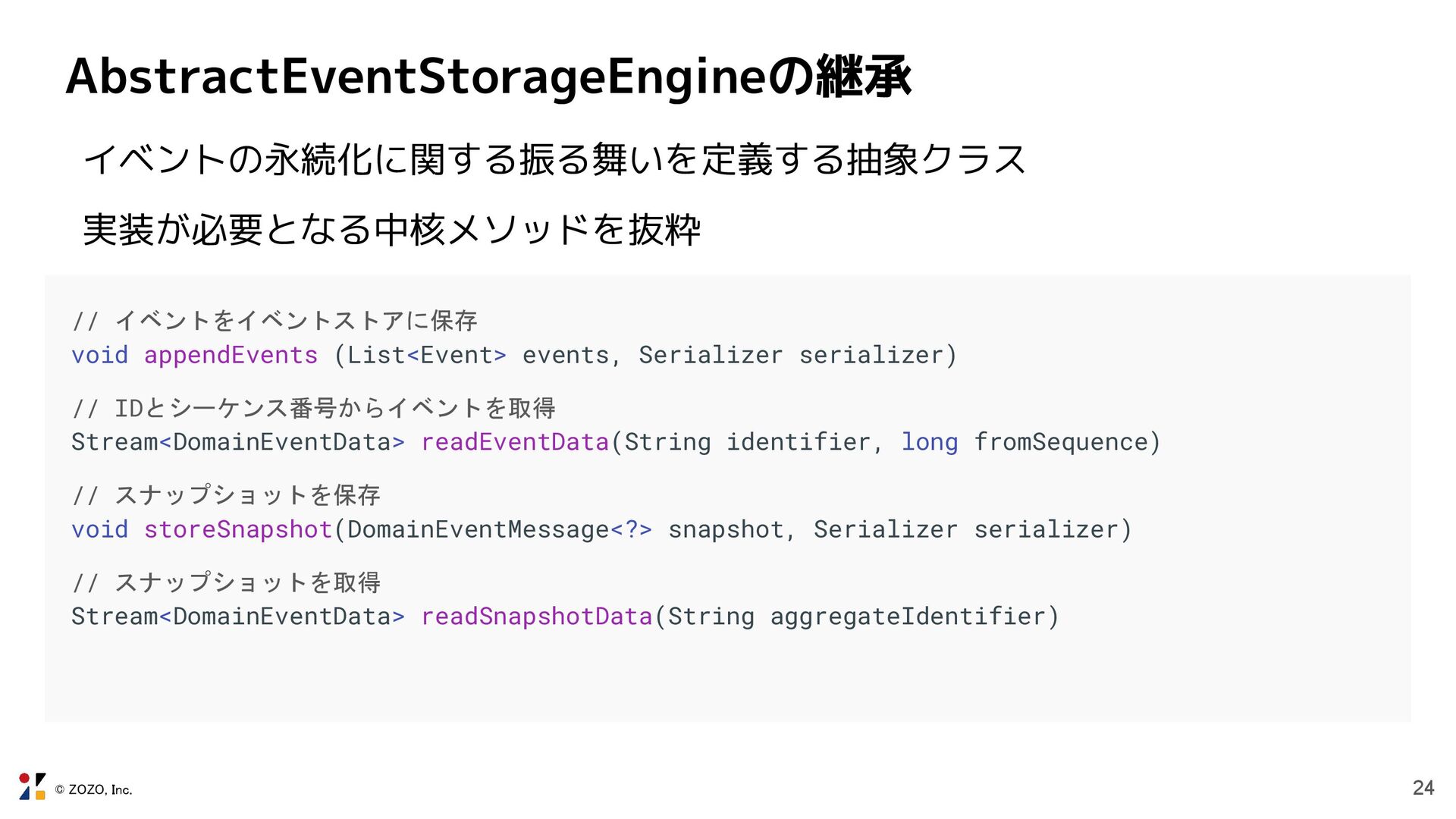1456x819 pixels.
Task: Click the storeSnapshot method name
Action: point(238,529)
